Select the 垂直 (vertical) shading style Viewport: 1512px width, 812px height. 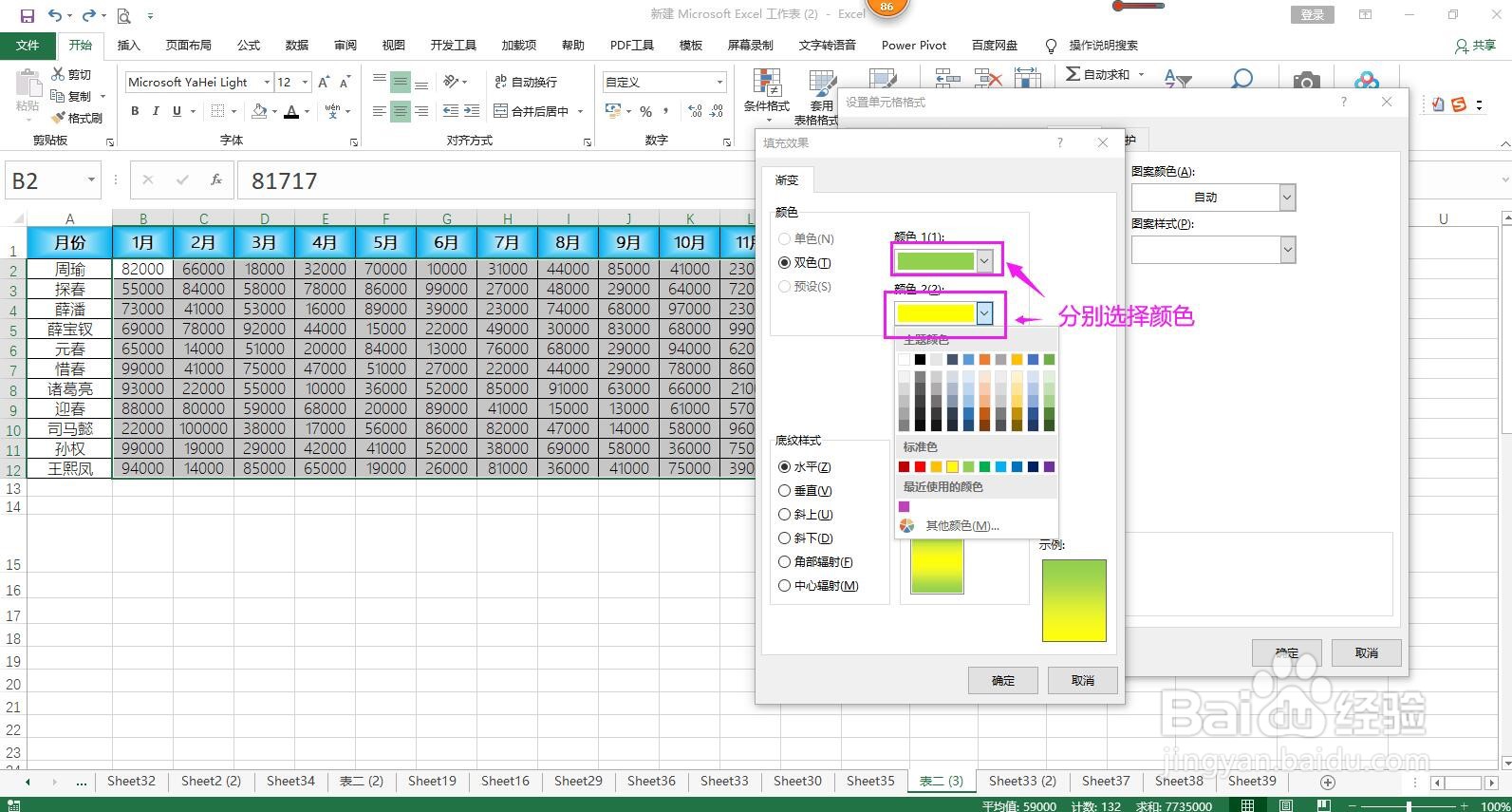click(784, 490)
